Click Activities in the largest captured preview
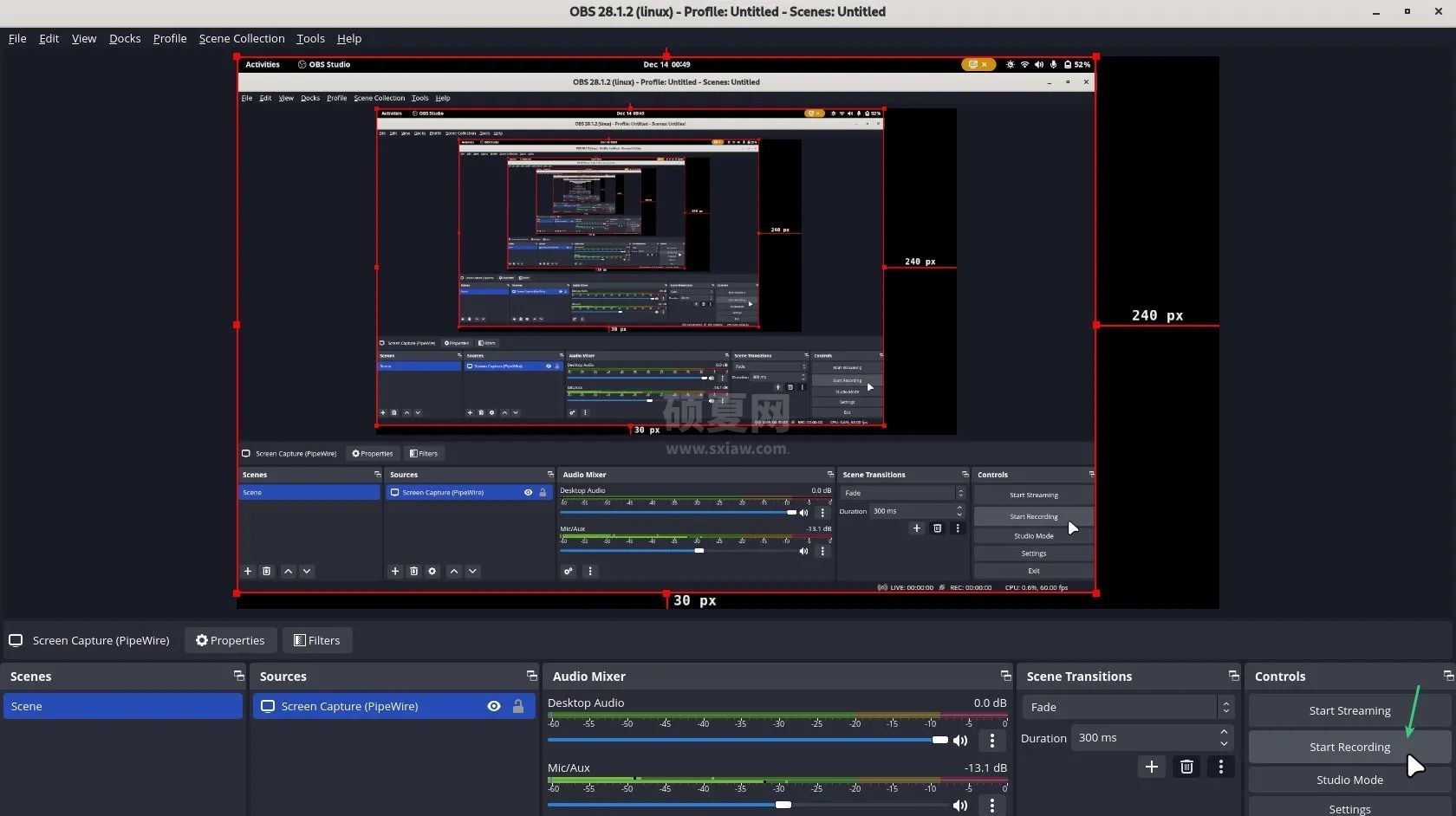The width and height of the screenshot is (1456, 816). (263, 64)
